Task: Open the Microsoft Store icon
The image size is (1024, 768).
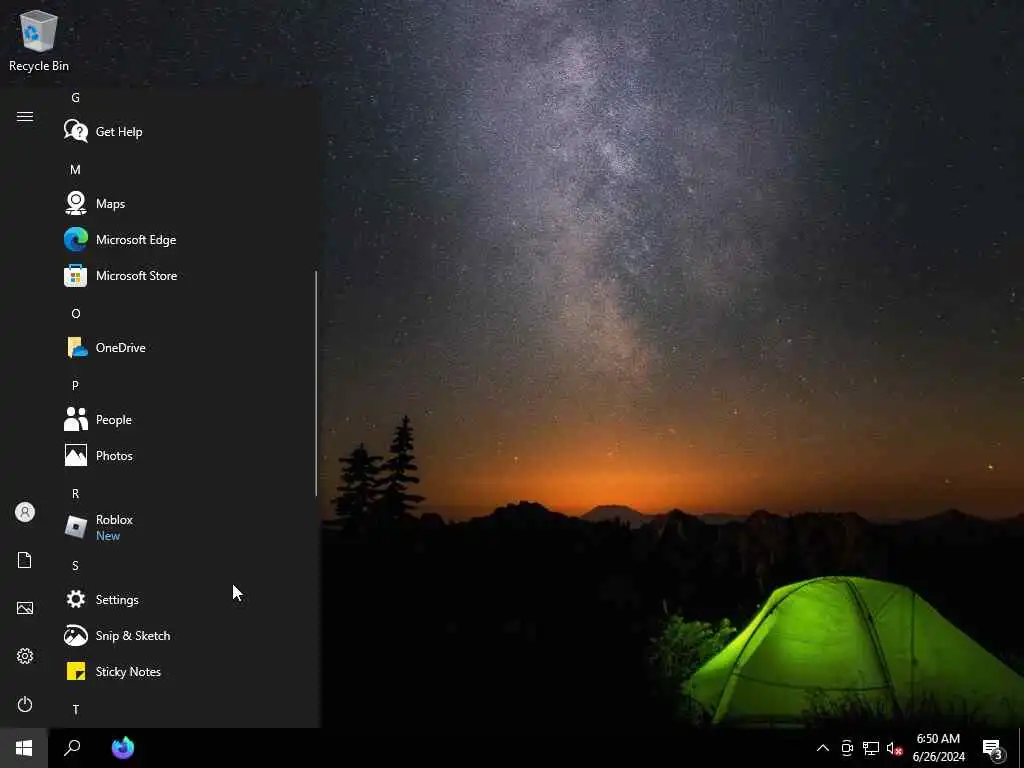Action: pyautogui.click(x=76, y=276)
